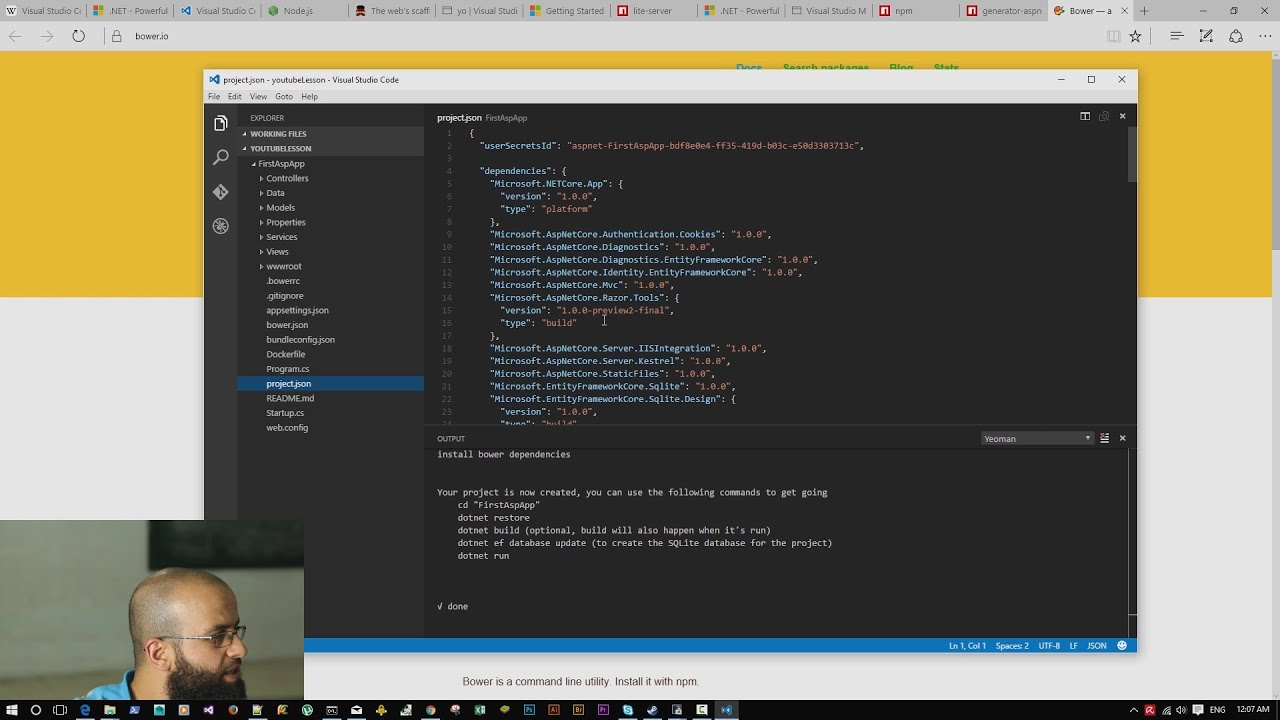1280x720 pixels.
Task: Collapse the FirstAspApp folder
Action: (x=330, y=164)
